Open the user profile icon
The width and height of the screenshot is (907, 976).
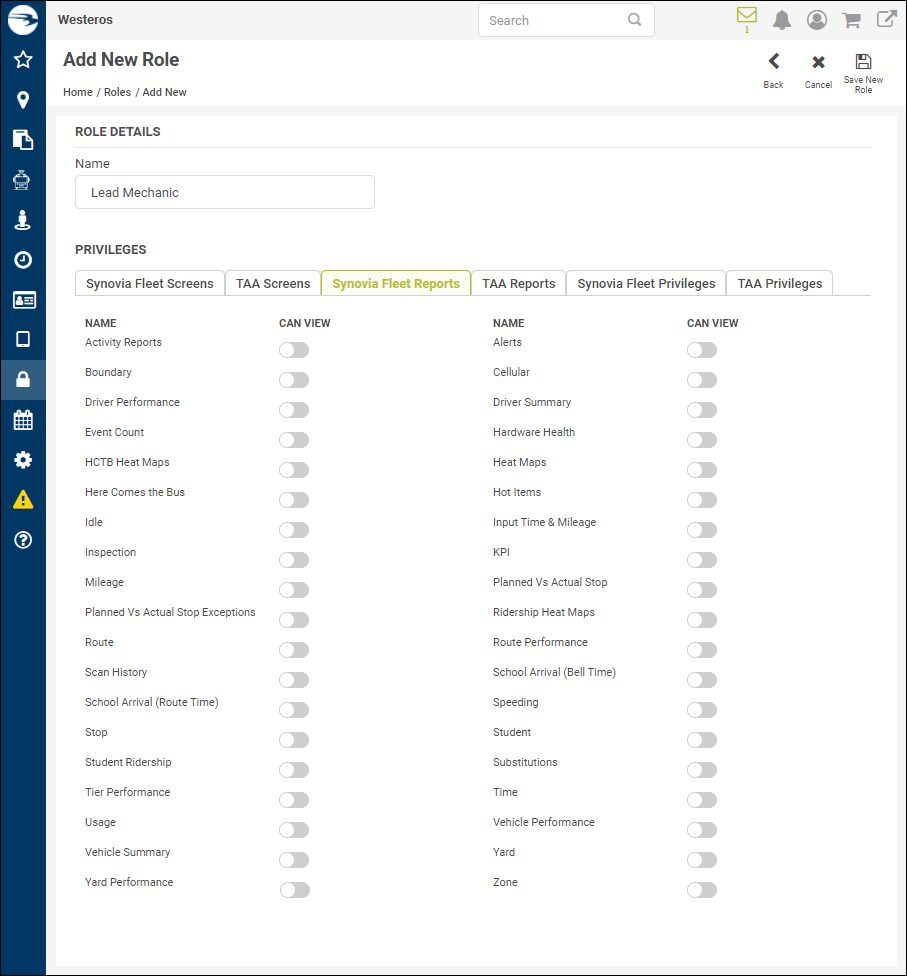(817, 20)
